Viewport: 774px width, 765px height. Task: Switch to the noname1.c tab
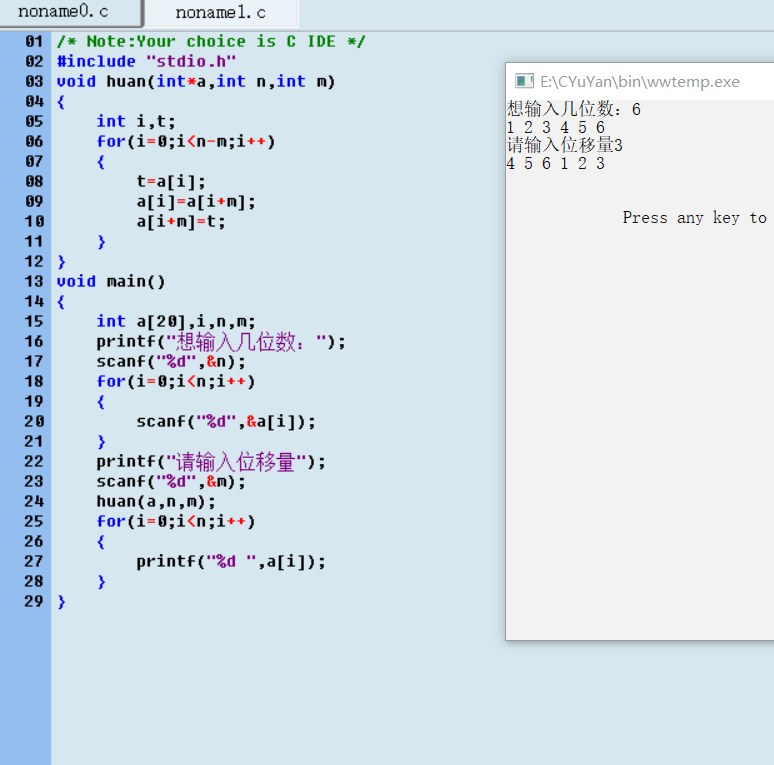tap(220, 12)
